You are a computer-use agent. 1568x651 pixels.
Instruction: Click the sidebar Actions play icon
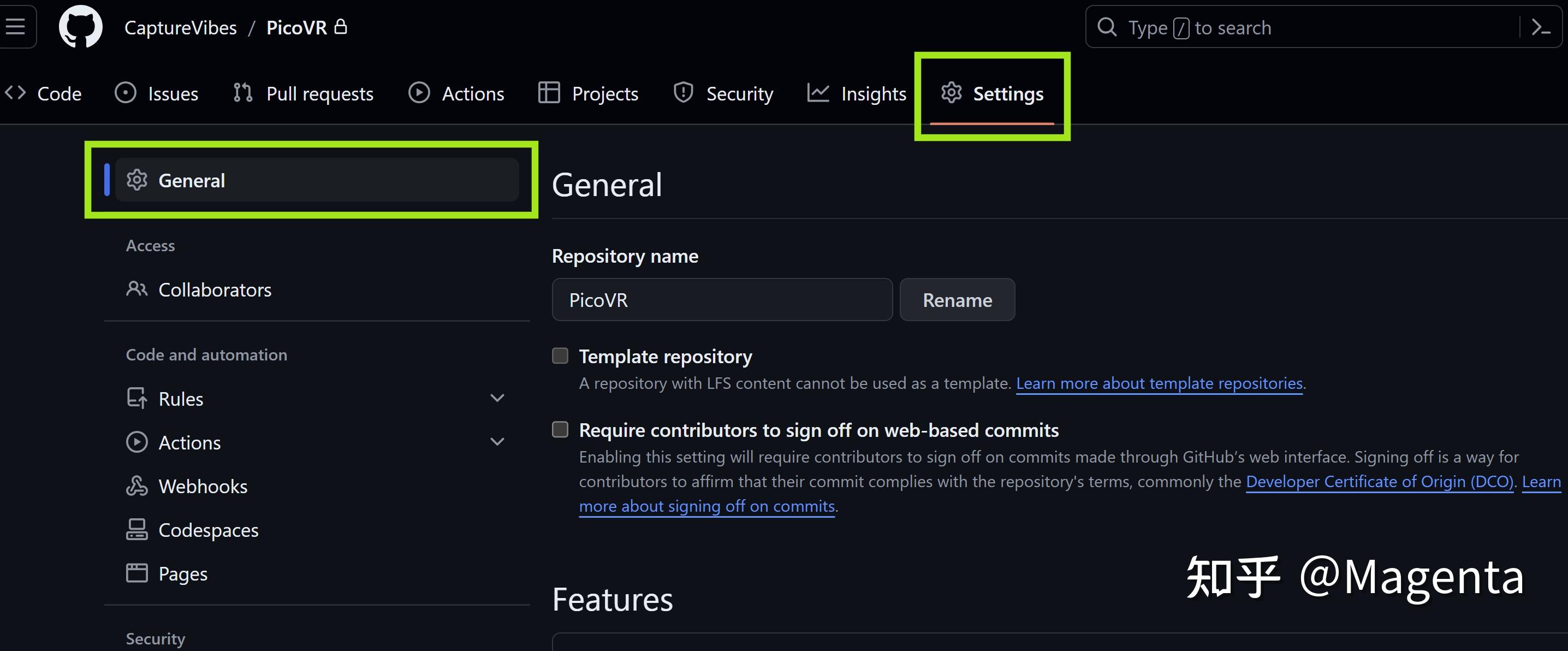pyautogui.click(x=137, y=441)
